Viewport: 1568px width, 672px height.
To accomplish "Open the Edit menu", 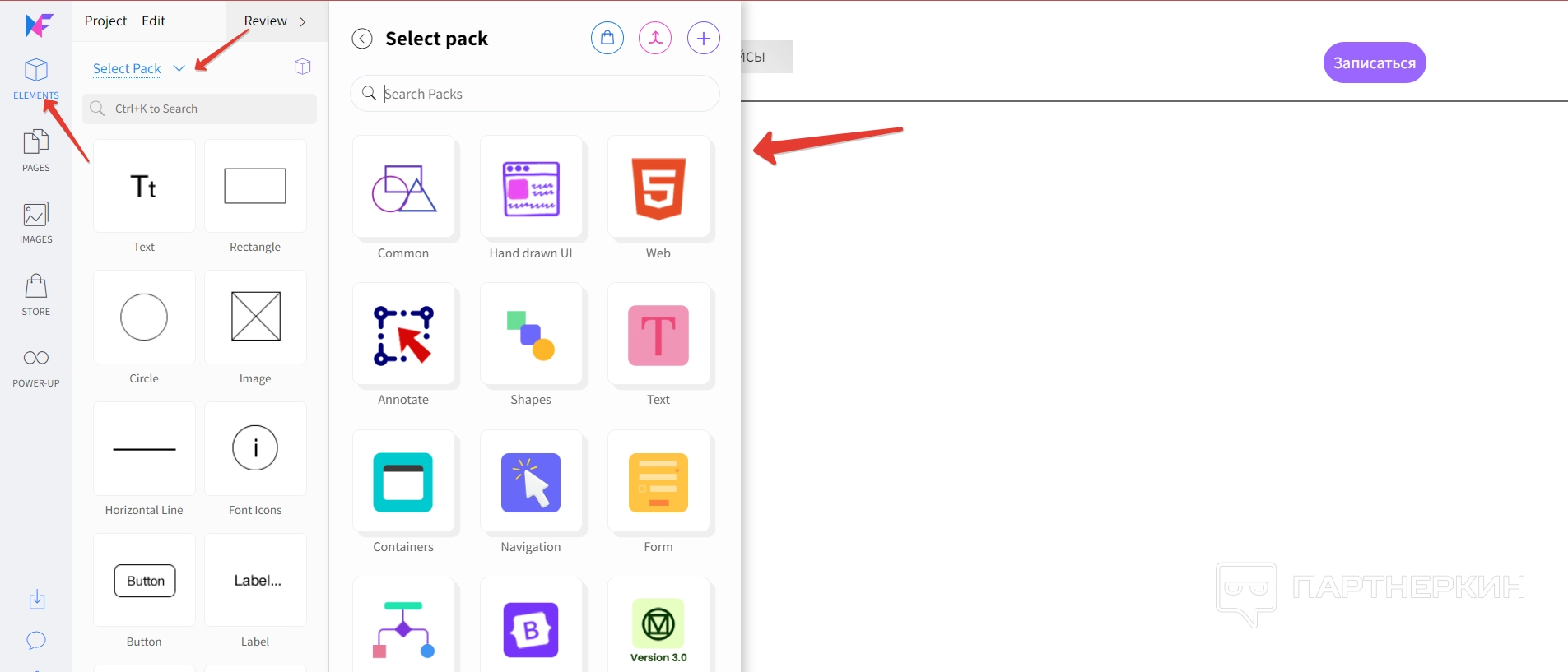I will pos(153,21).
